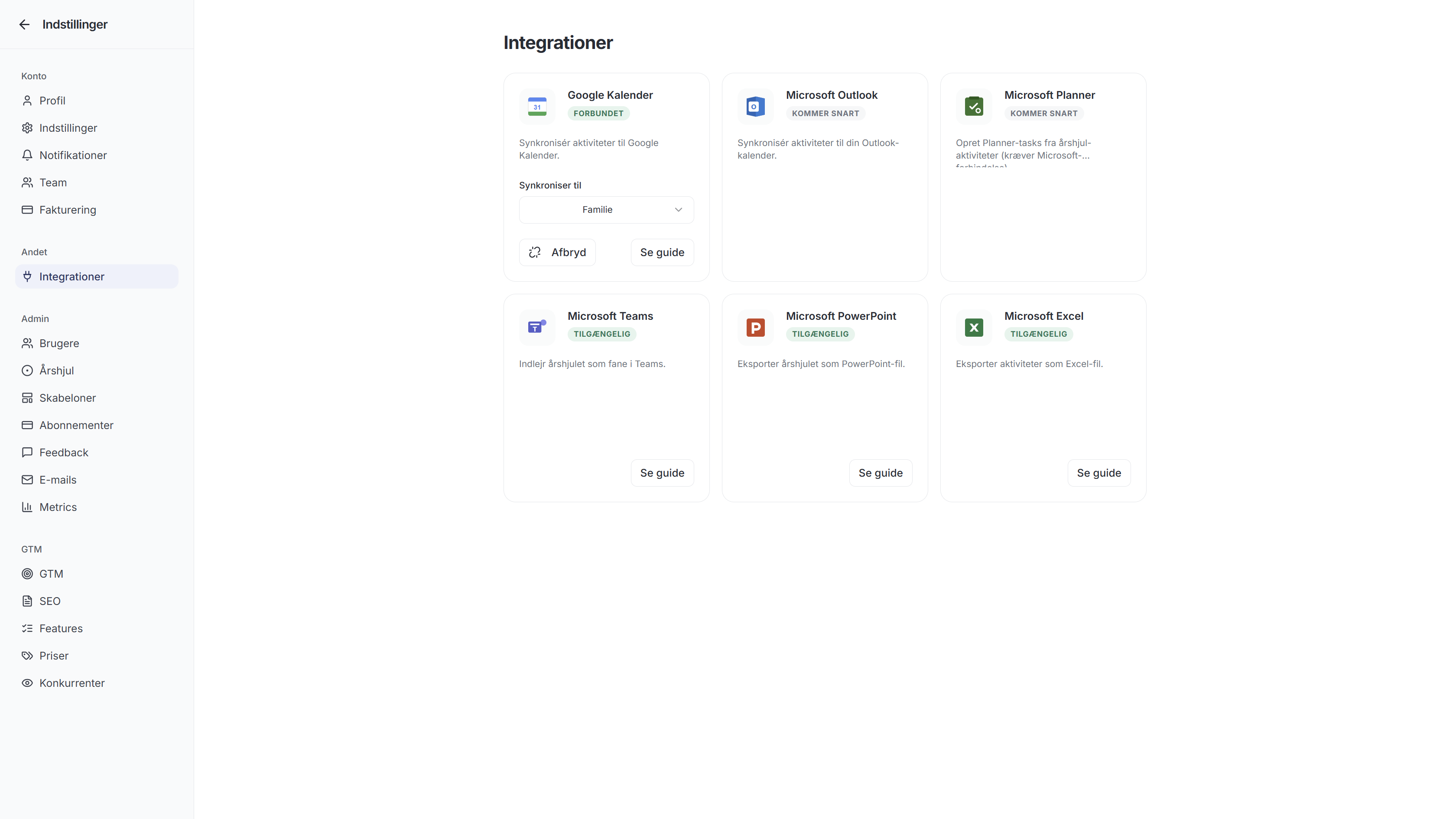Go to Notifikationer in the sidebar
Viewport: 1456px width, 819px height.
[x=97, y=155]
